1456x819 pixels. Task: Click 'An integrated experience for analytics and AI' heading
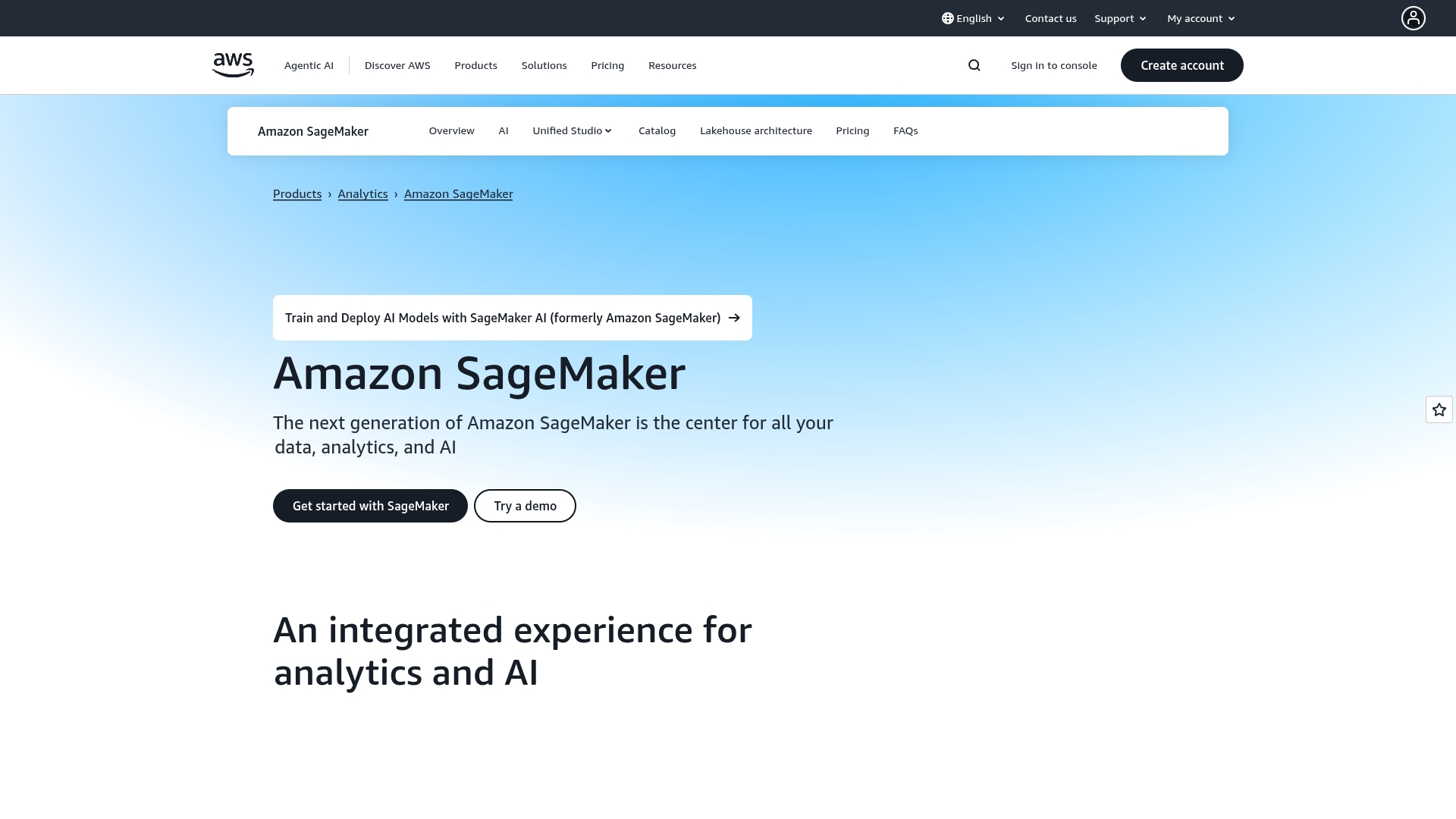coord(513,651)
